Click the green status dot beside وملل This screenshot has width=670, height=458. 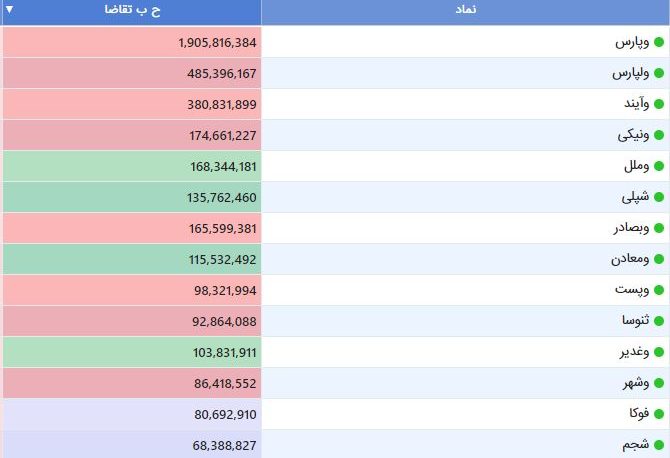(659, 166)
